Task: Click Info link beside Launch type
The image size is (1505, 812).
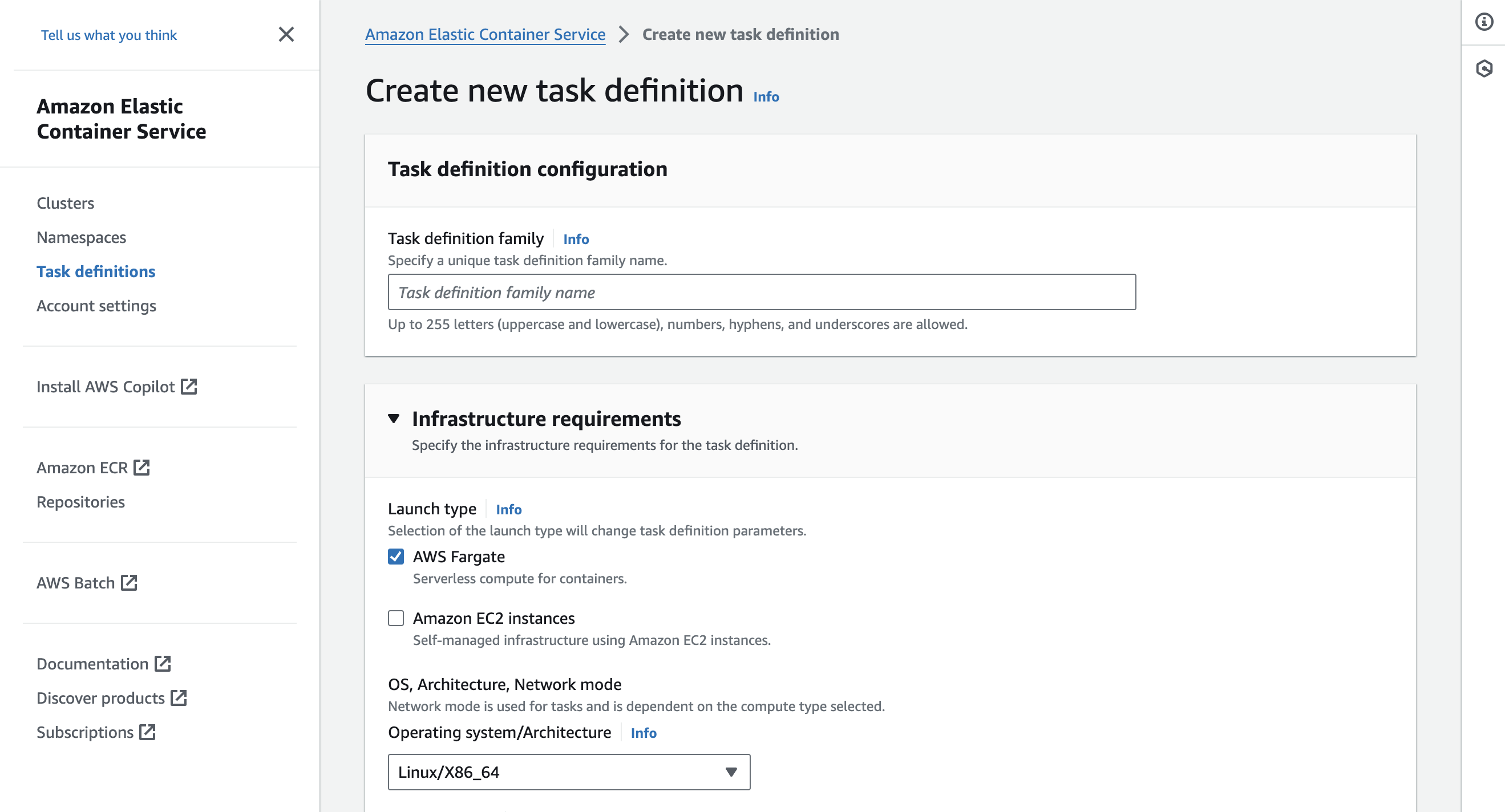Action: pos(509,510)
